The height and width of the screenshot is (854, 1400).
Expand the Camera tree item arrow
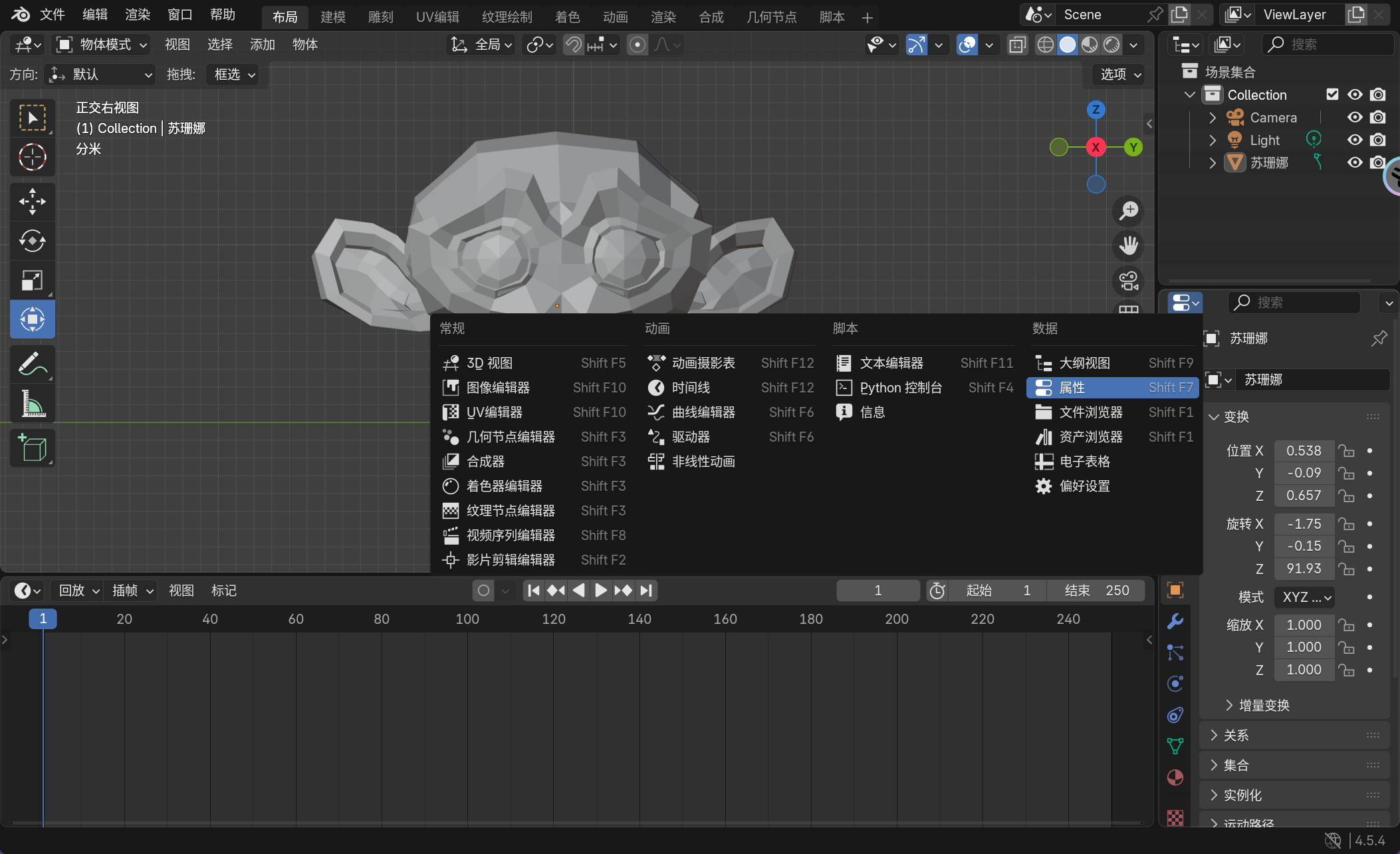pos(1213,118)
